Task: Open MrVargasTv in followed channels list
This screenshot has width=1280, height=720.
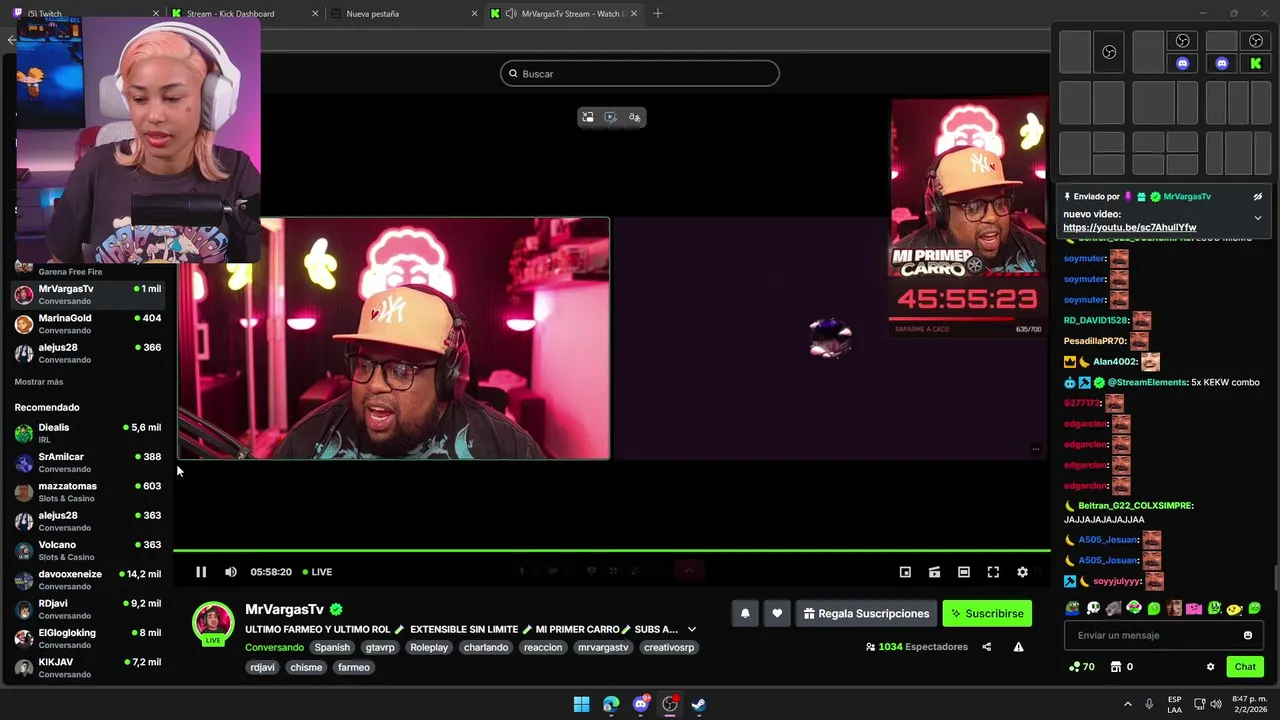Action: coord(88,295)
